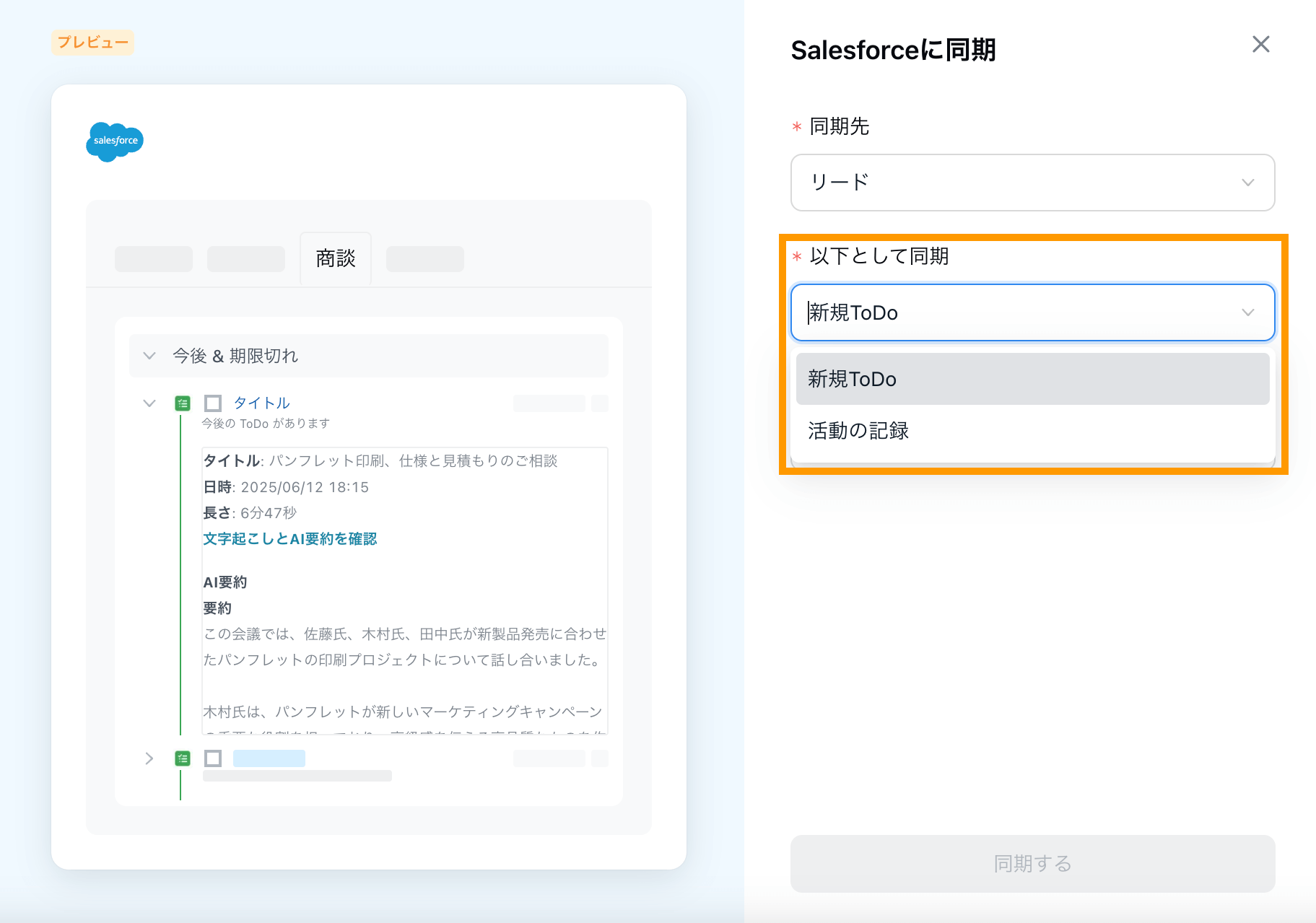
Task: Click the 同期する button
Action: click(x=1032, y=864)
